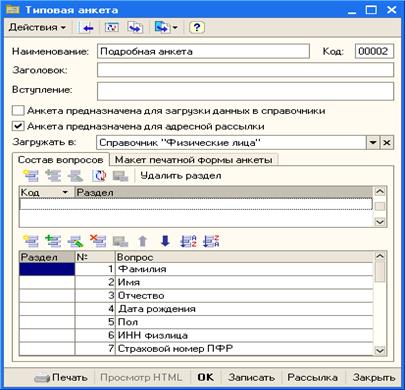Edit question with pencil icon
Image resolution: width=405 pixels, height=390 pixels.
[x=75, y=241]
